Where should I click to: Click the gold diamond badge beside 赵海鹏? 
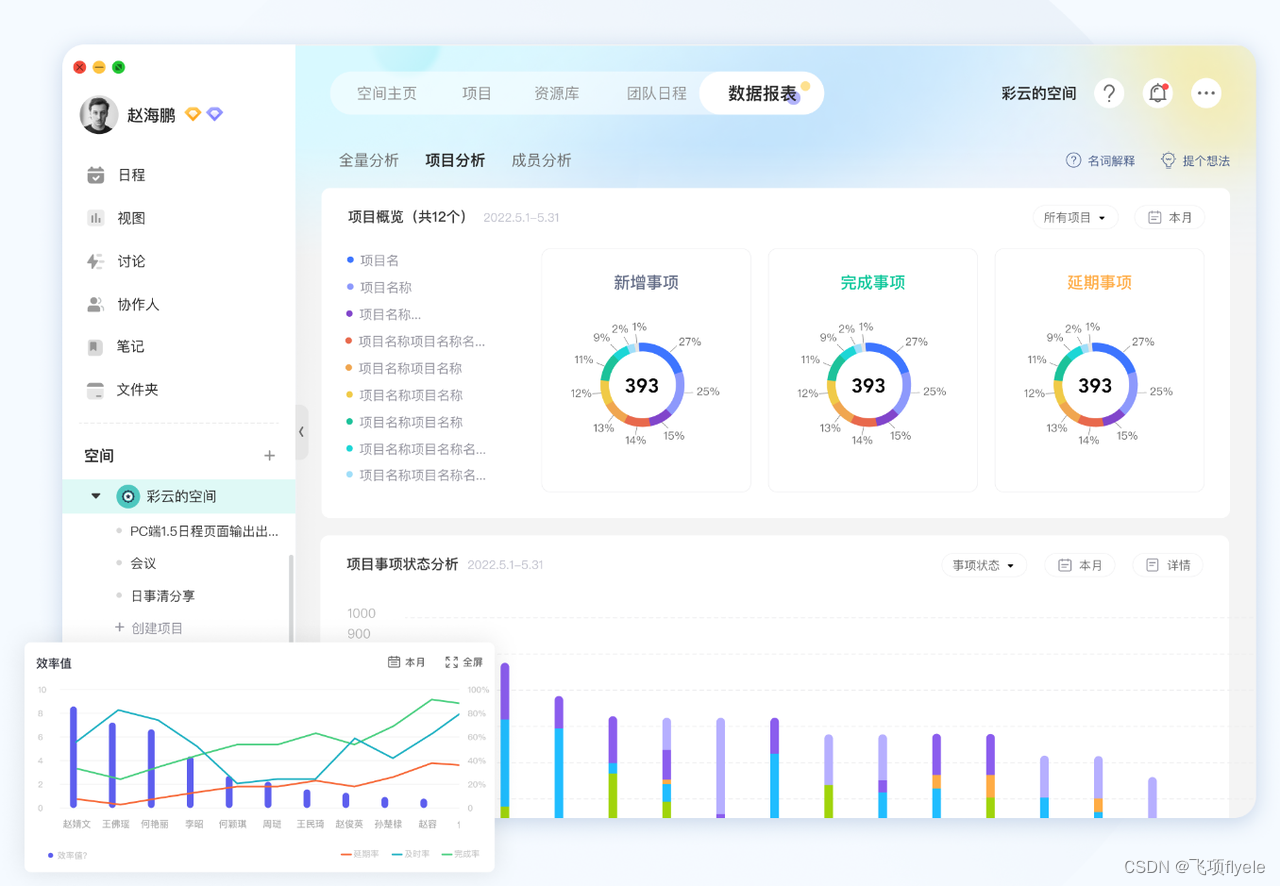coord(193,115)
